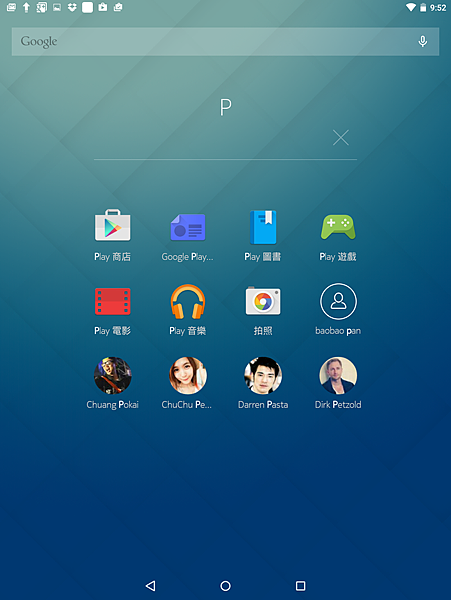The image size is (451, 600).
Task: Tap the upload arrow notification icon
Action: click(x=26, y=7)
